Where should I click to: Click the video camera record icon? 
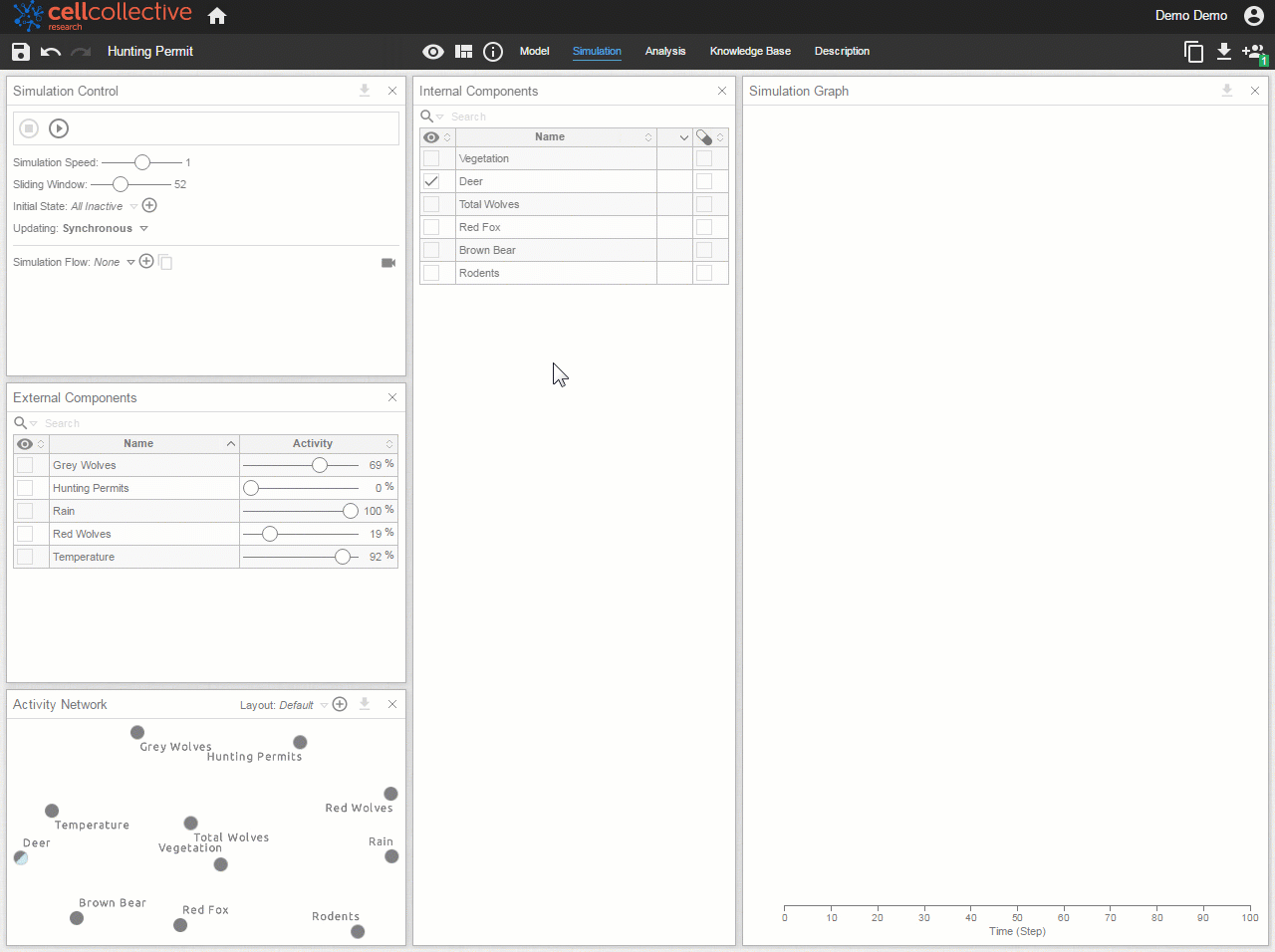click(x=388, y=263)
